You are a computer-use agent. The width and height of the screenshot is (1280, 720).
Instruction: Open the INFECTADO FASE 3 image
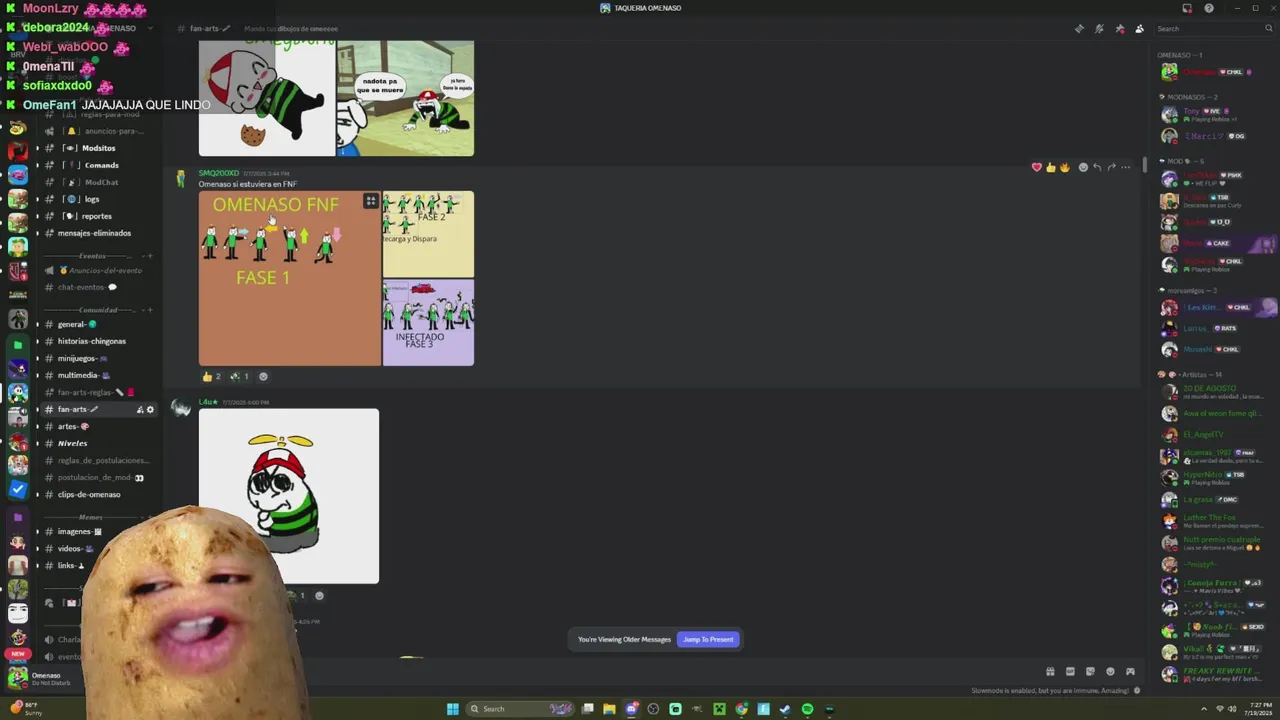pos(428,323)
